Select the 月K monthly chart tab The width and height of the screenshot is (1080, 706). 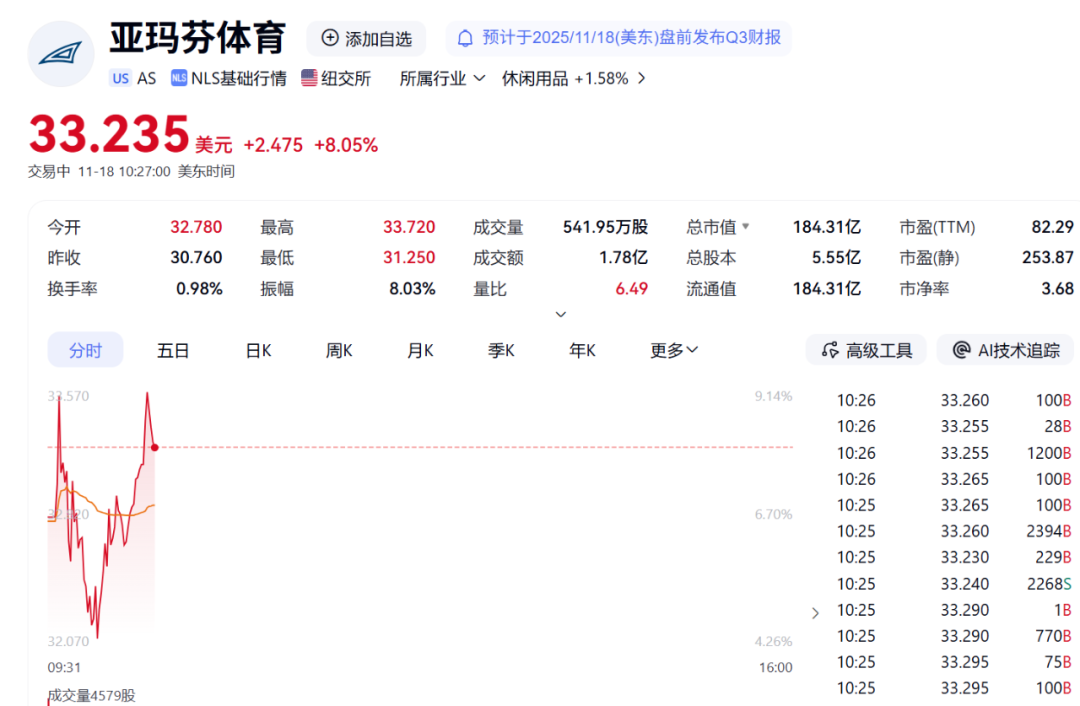420,350
